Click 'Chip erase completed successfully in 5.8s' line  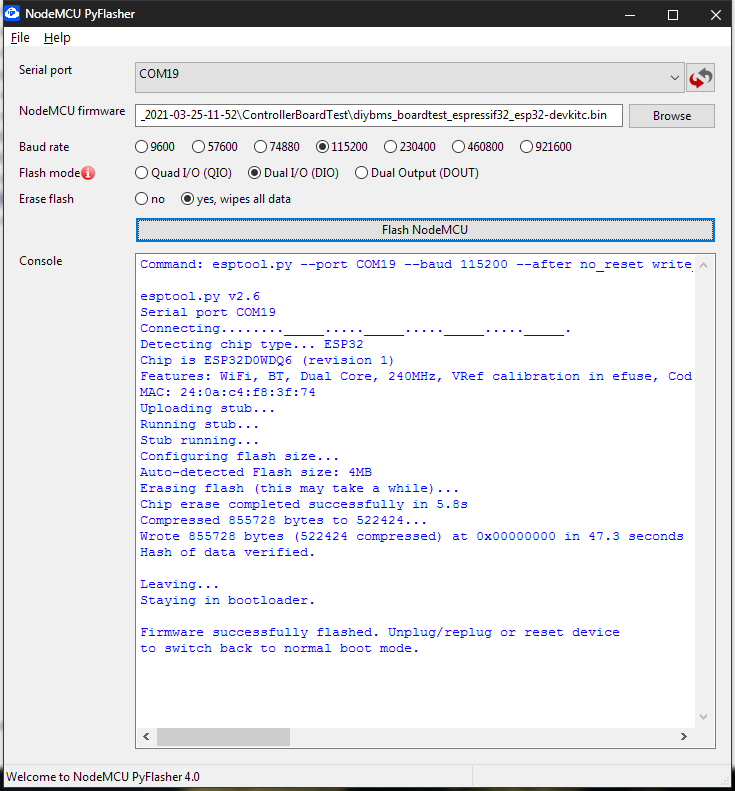(304, 504)
